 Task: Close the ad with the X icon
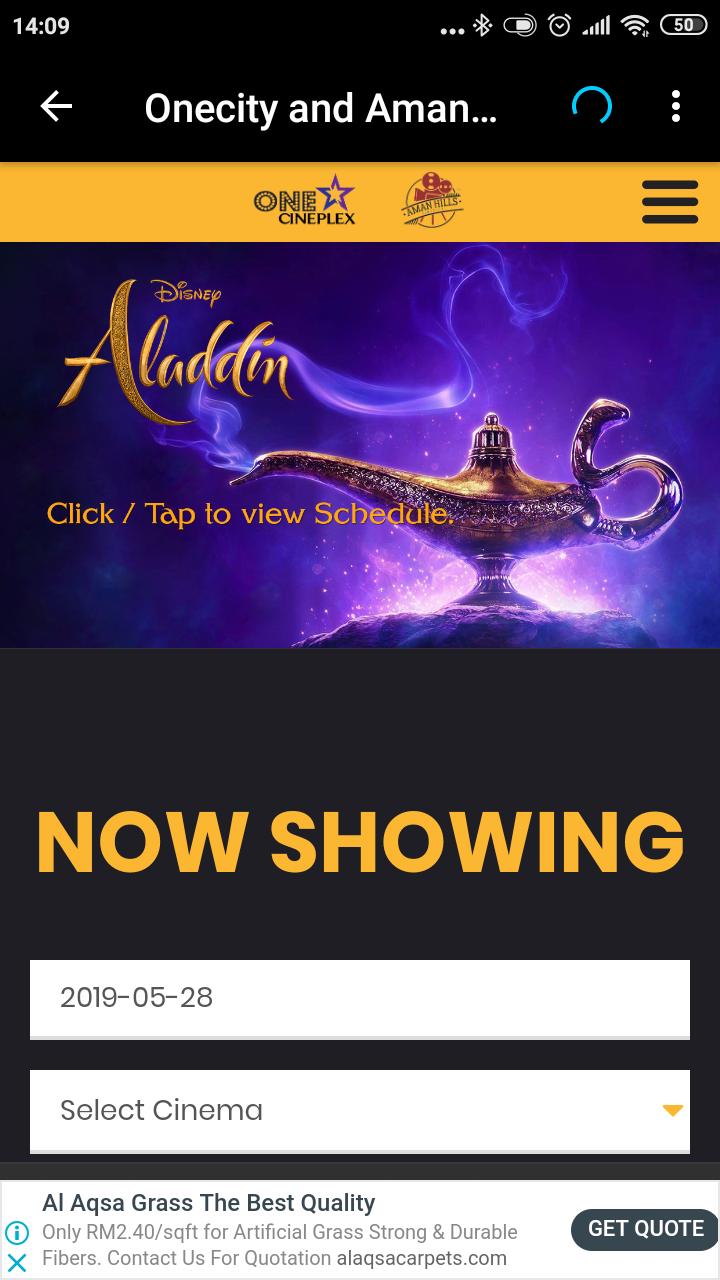click(17, 1262)
